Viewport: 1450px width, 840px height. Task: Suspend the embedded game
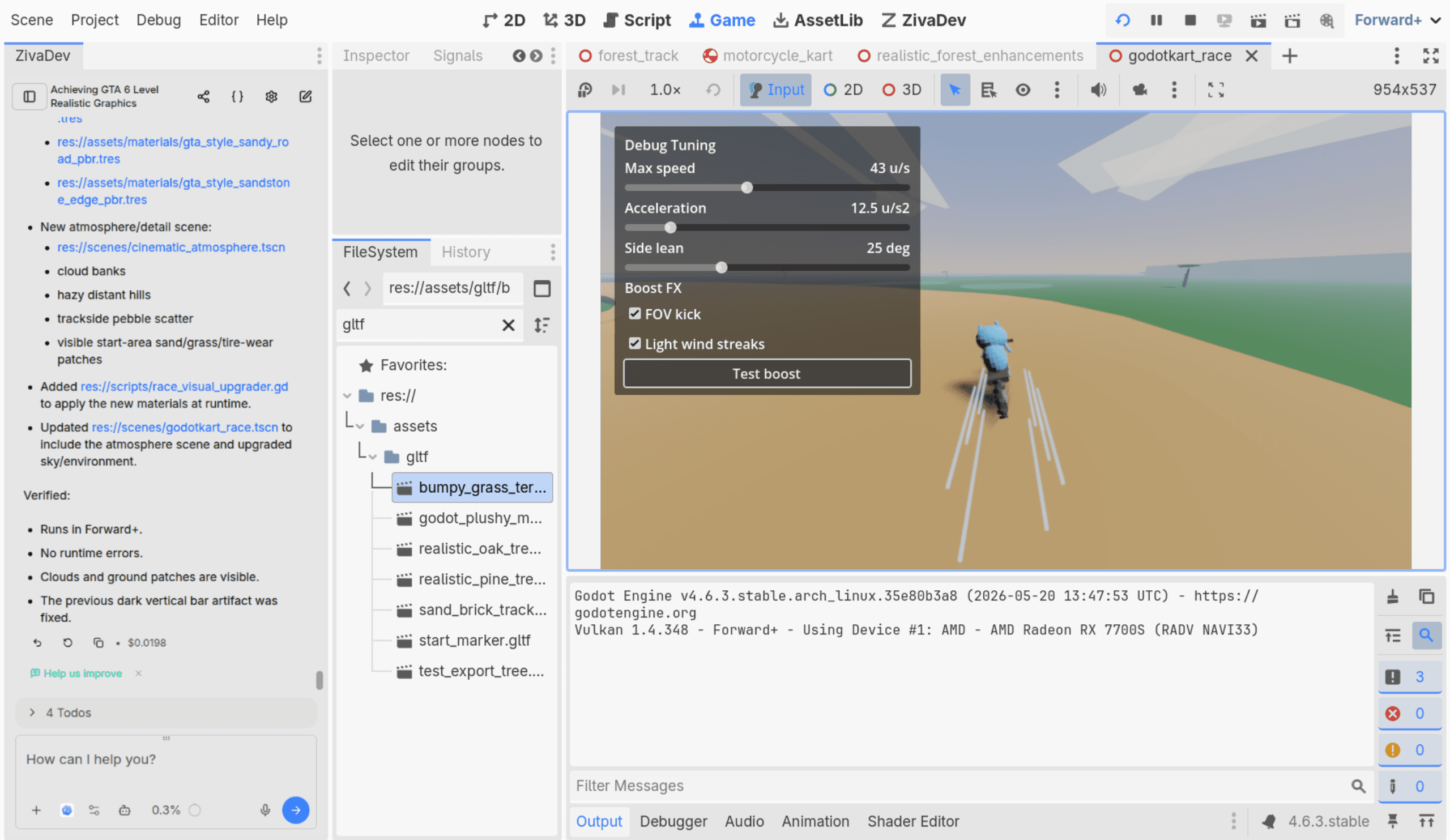click(585, 89)
